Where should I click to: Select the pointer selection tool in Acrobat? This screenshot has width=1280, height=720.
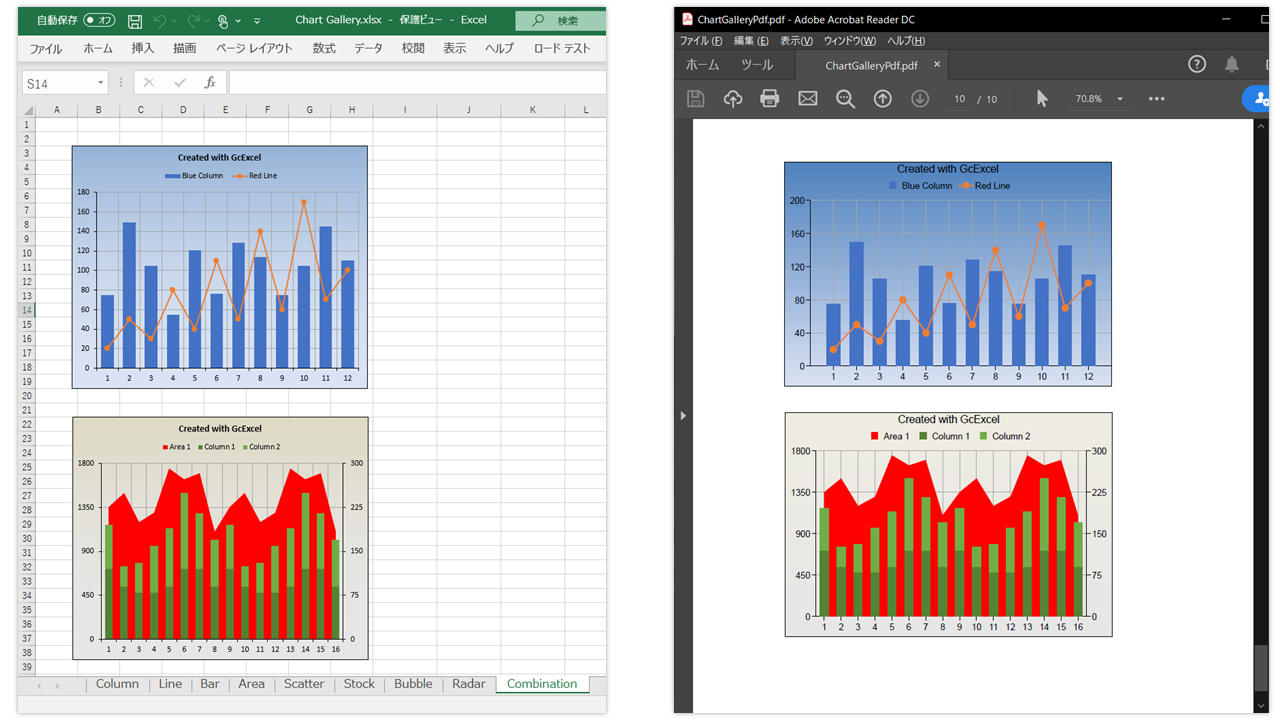[1042, 99]
